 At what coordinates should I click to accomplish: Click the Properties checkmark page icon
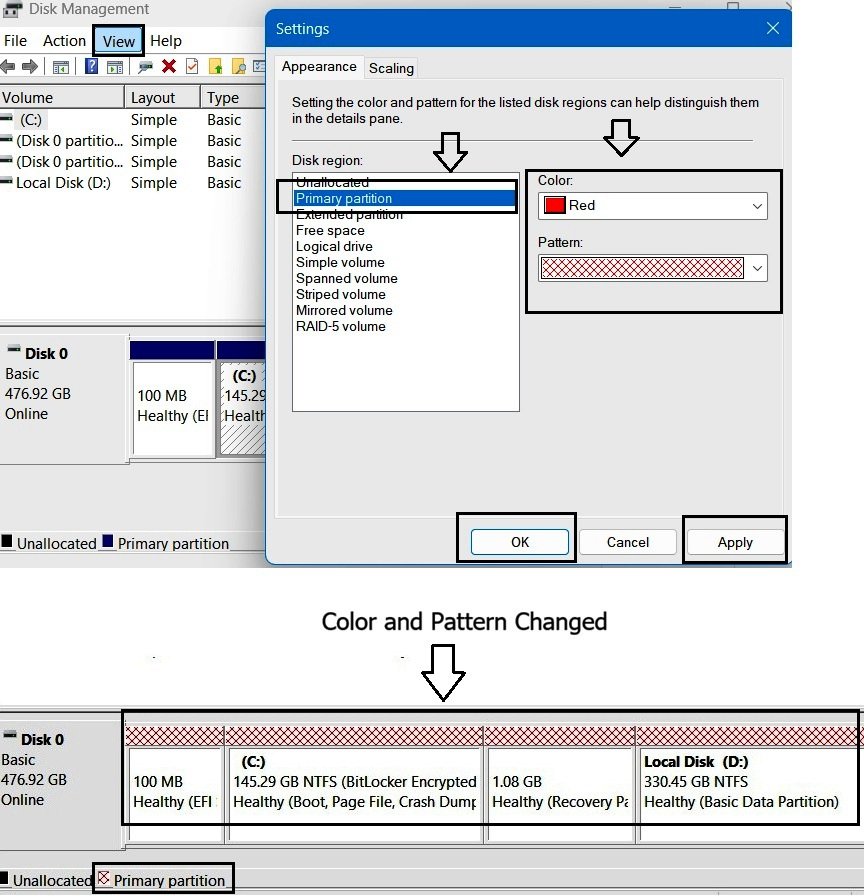click(x=192, y=66)
